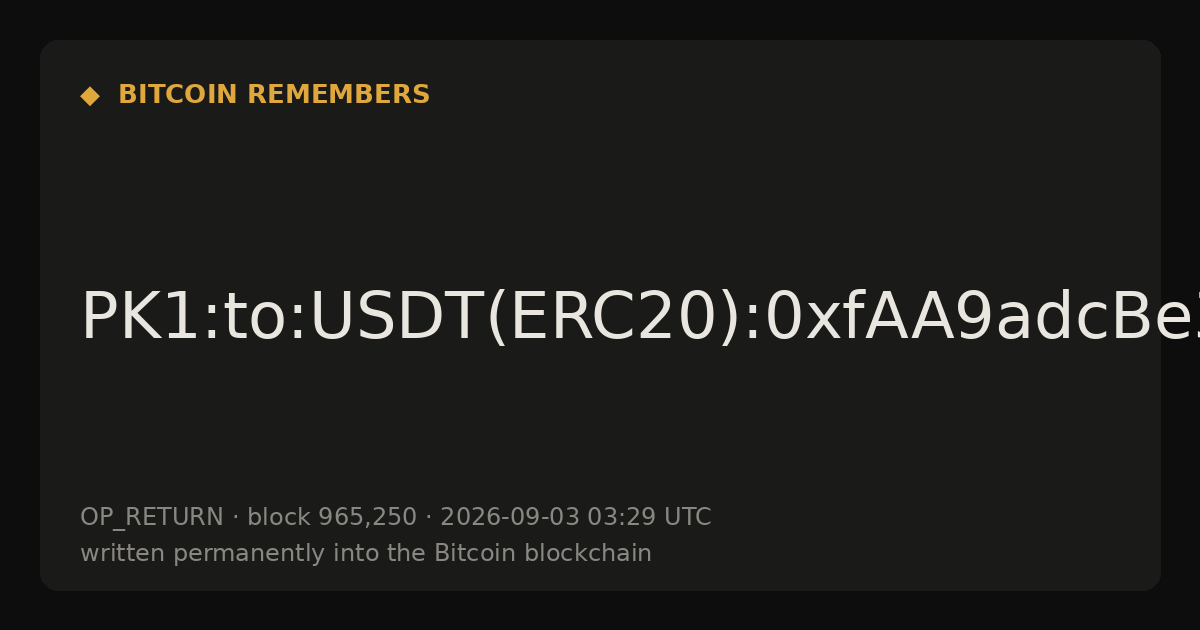
Task: Open block 965,250 reference
Action: pyautogui.click(x=332, y=517)
